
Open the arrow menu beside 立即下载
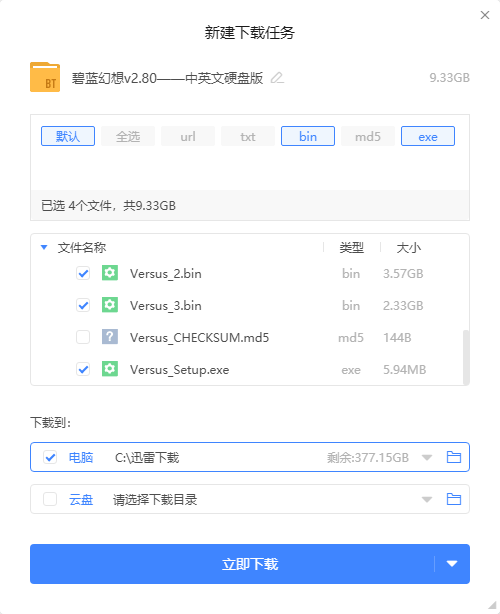click(452, 564)
